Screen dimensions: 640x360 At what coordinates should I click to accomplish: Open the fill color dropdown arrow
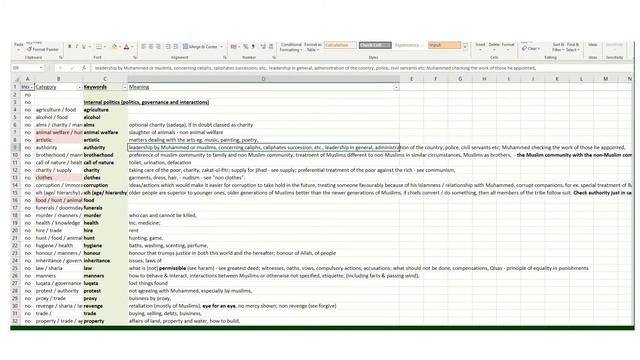pyautogui.click(x=120, y=47)
